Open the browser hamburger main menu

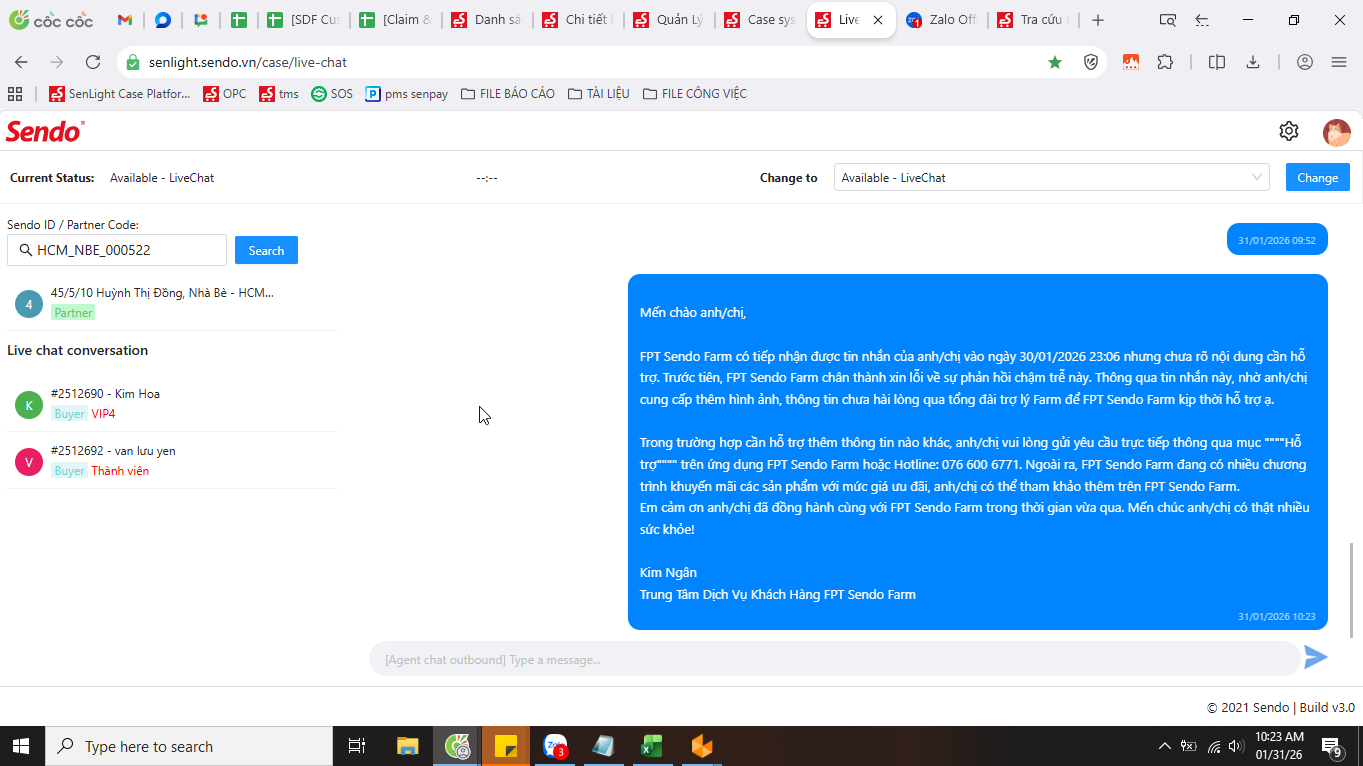1339,62
